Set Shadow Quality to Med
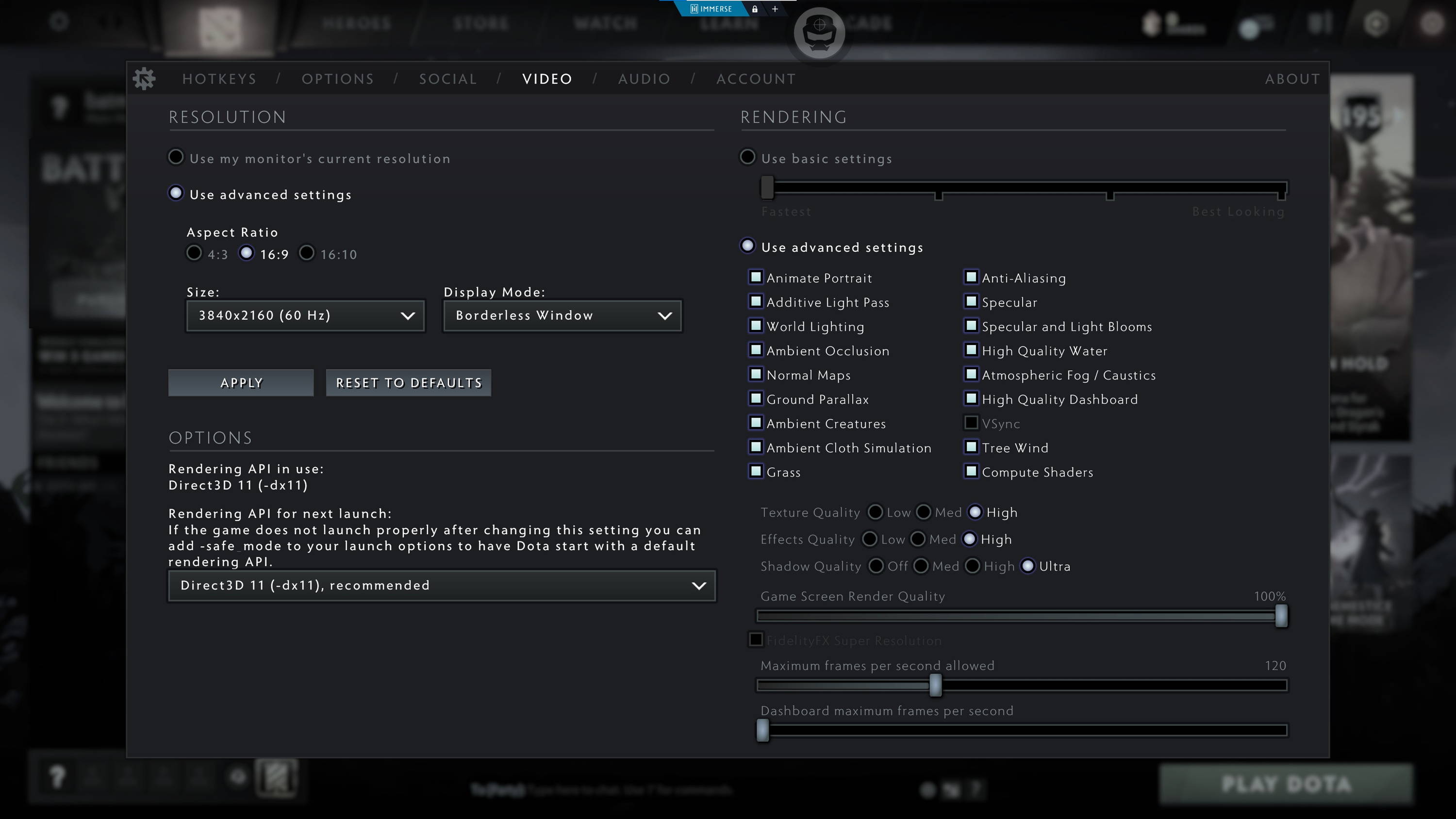 click(x=921, y=566)
